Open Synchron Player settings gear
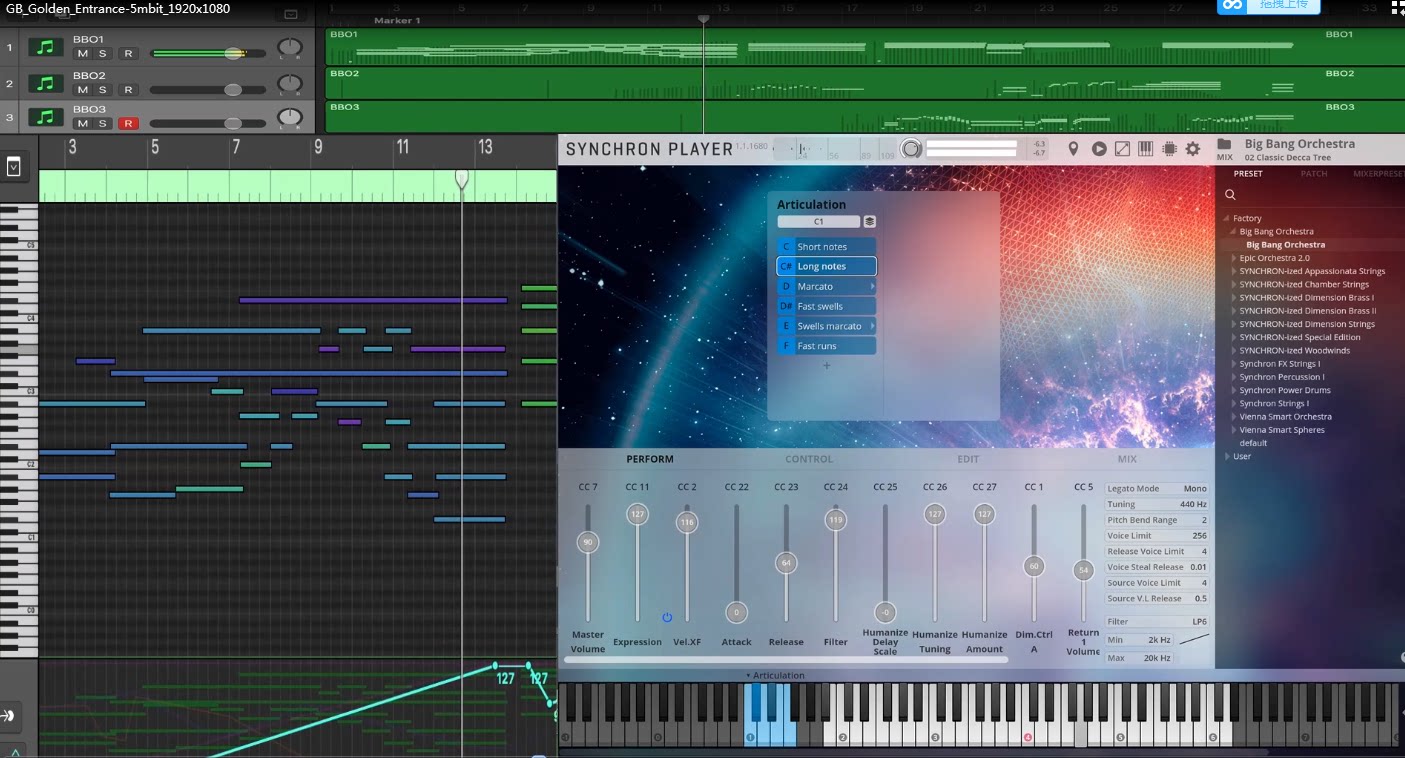 click(x=1192, y=149)
